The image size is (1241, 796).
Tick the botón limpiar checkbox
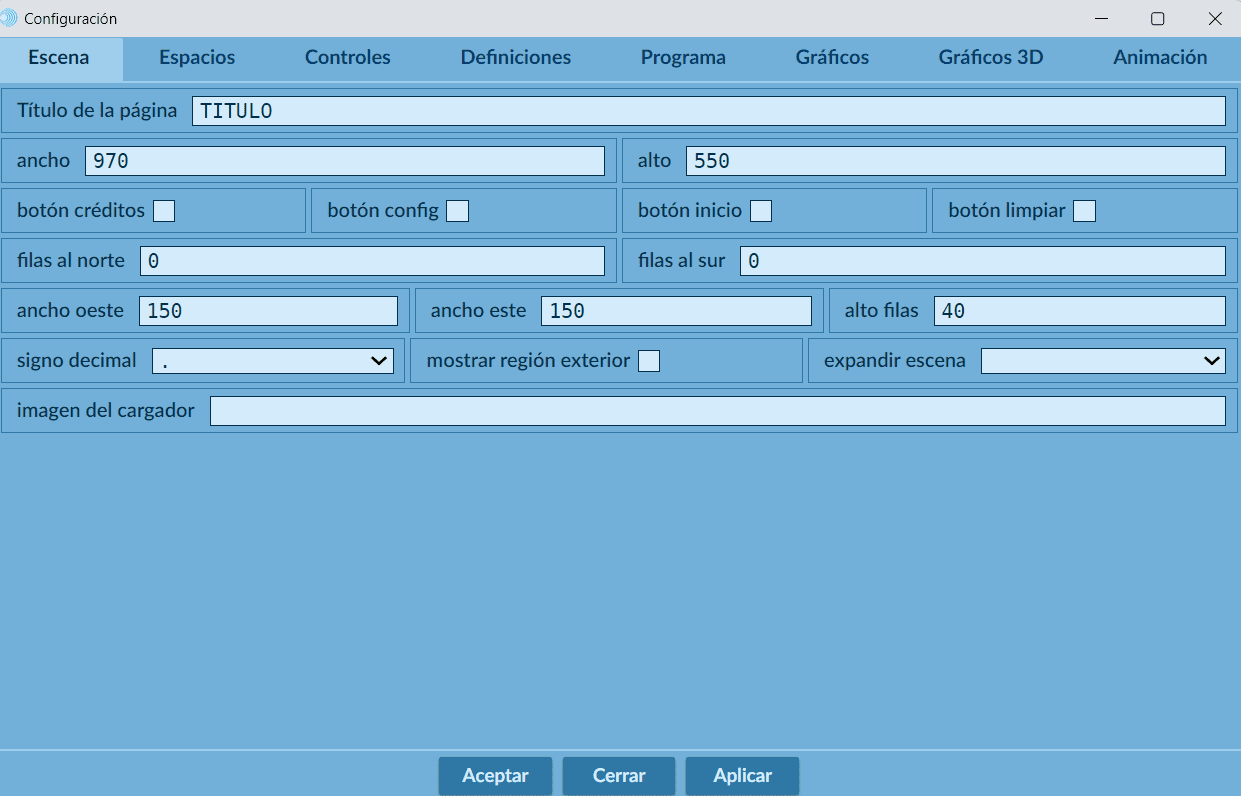tap(1084, 211)
